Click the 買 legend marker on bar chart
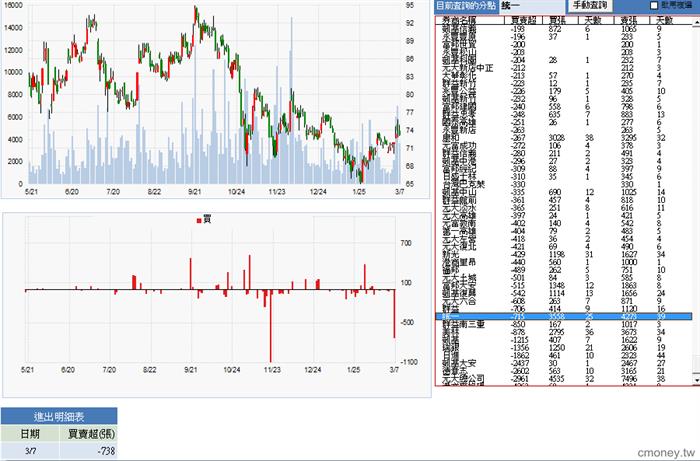700x461 pixels. 199,220
